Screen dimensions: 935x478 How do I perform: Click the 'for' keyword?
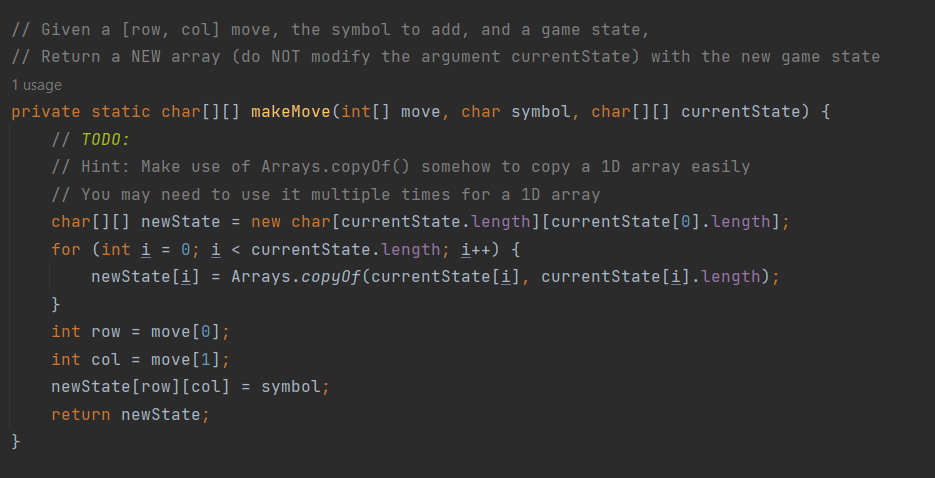tap(66, 249)
